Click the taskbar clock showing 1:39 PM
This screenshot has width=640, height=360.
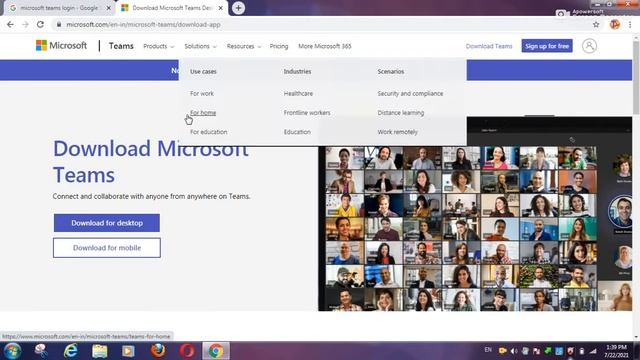pyautogui.click(x=617, y=351)
